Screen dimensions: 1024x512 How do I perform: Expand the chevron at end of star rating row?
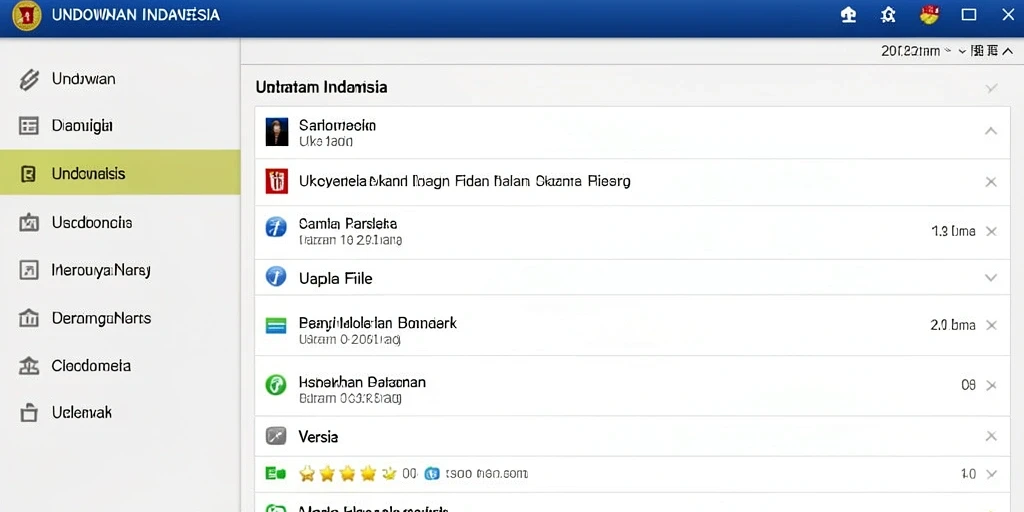point(991,474)
